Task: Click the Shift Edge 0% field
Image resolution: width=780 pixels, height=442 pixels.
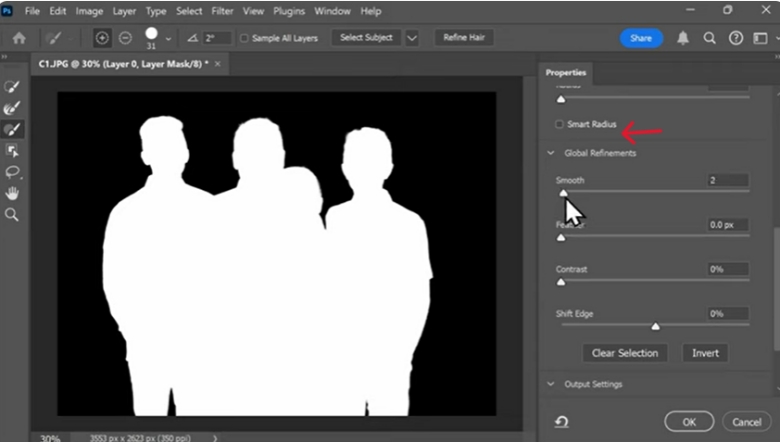Action: [728, 314]
